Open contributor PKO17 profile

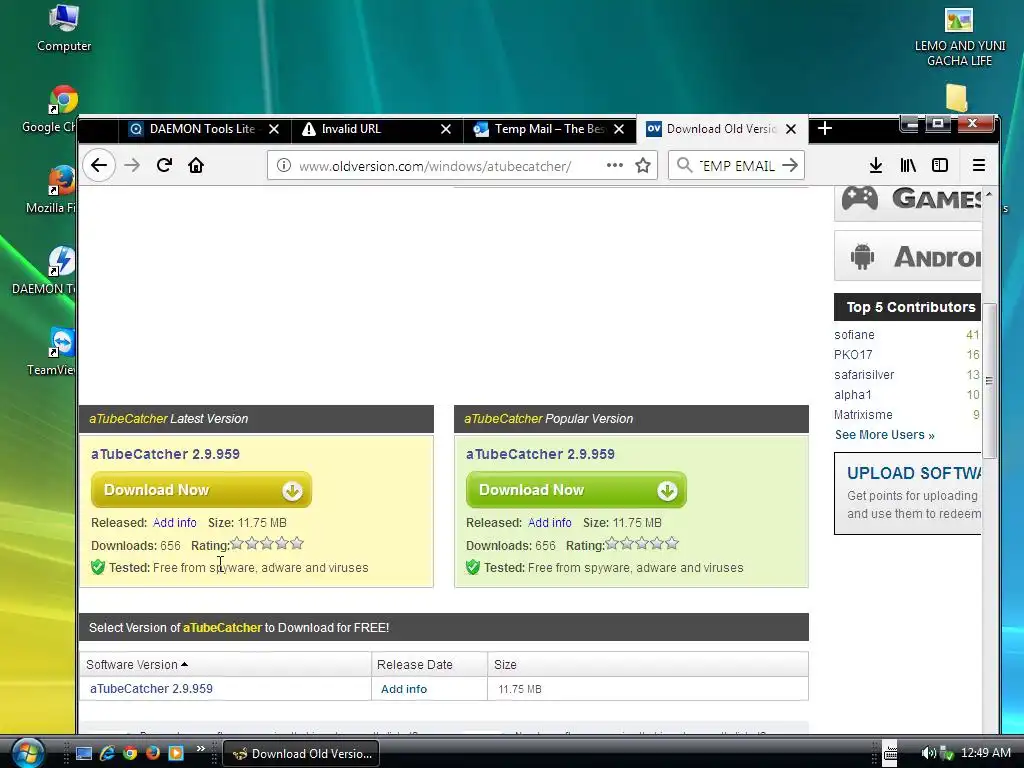pos(853,355)
